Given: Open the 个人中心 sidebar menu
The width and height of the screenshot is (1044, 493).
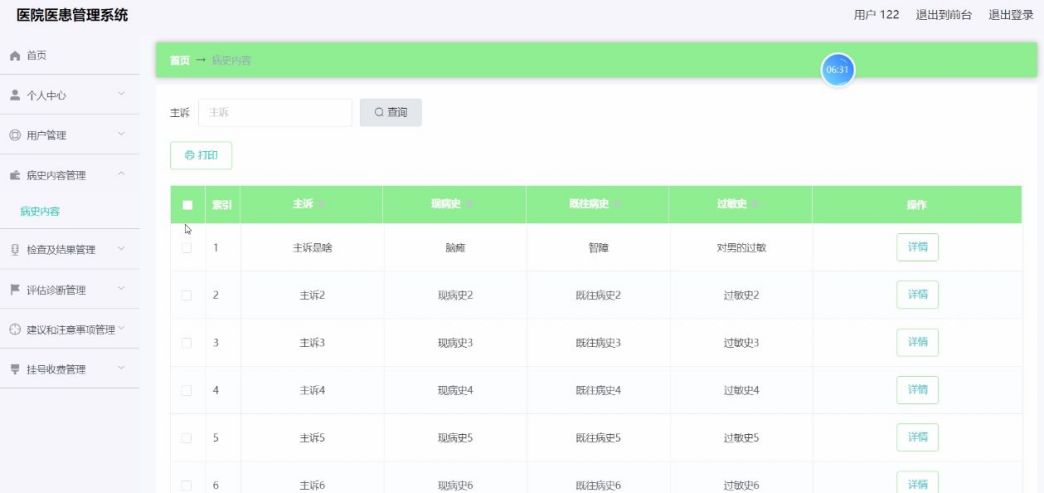Looking at the screenshot, I should (x=70, y=95).
